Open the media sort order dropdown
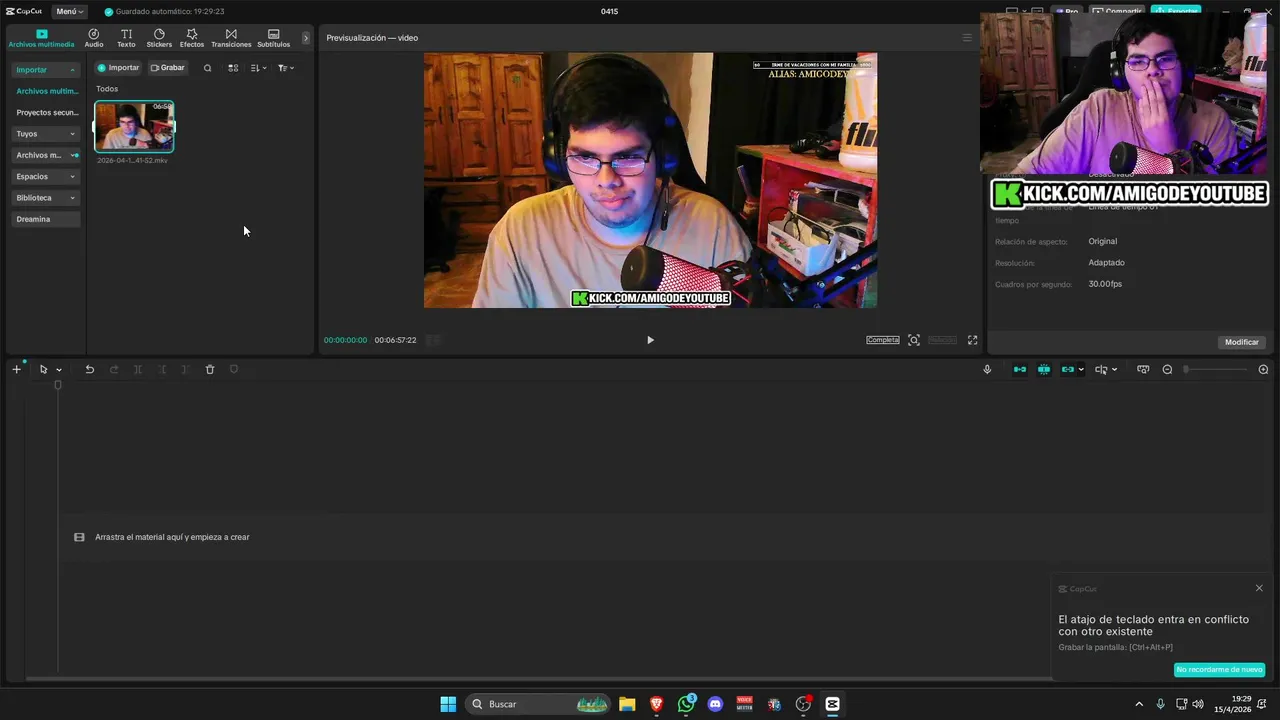1280x720 pixels. point(258,68)
